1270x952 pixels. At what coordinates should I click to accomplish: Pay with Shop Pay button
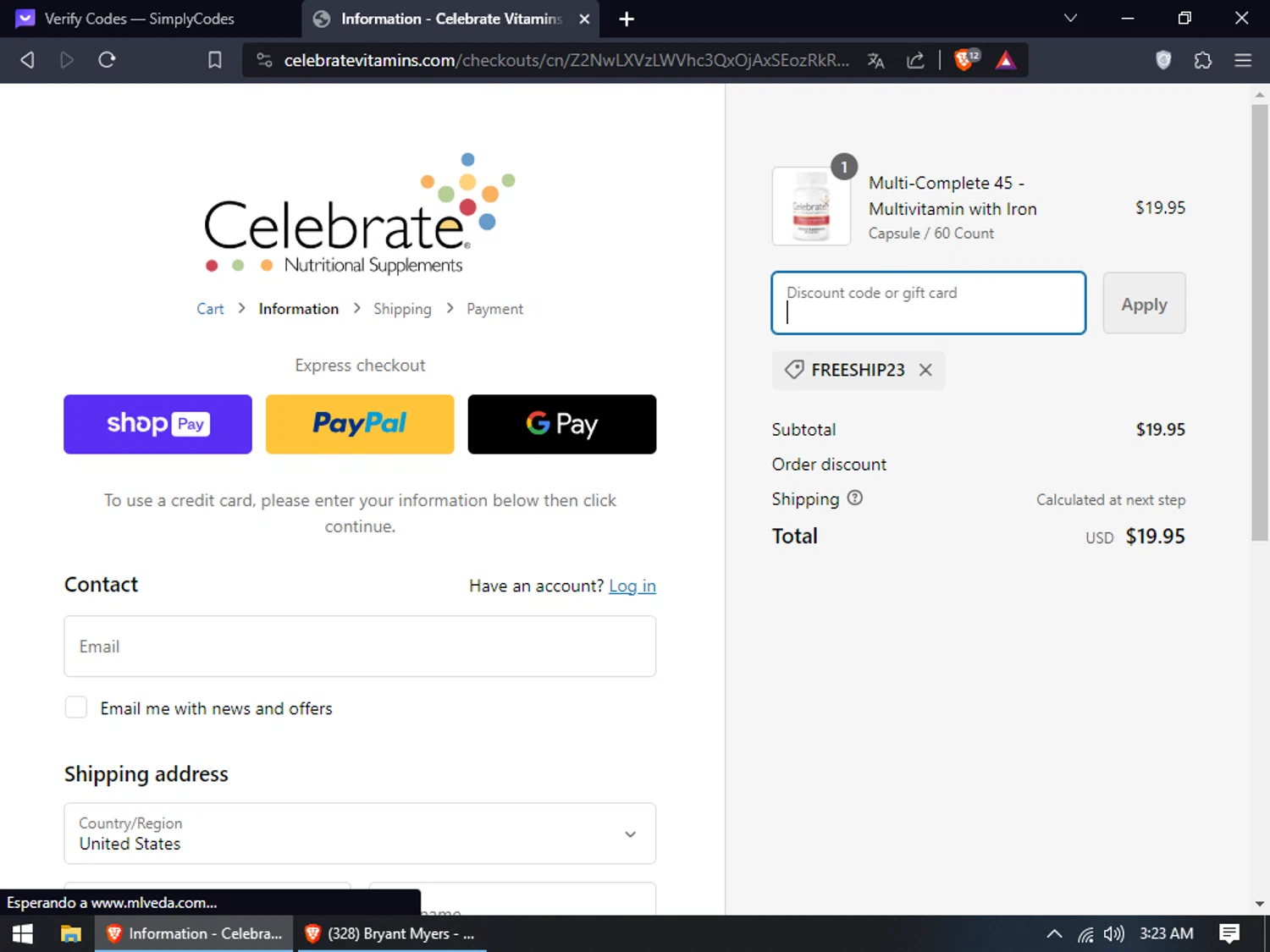(157, 424)
